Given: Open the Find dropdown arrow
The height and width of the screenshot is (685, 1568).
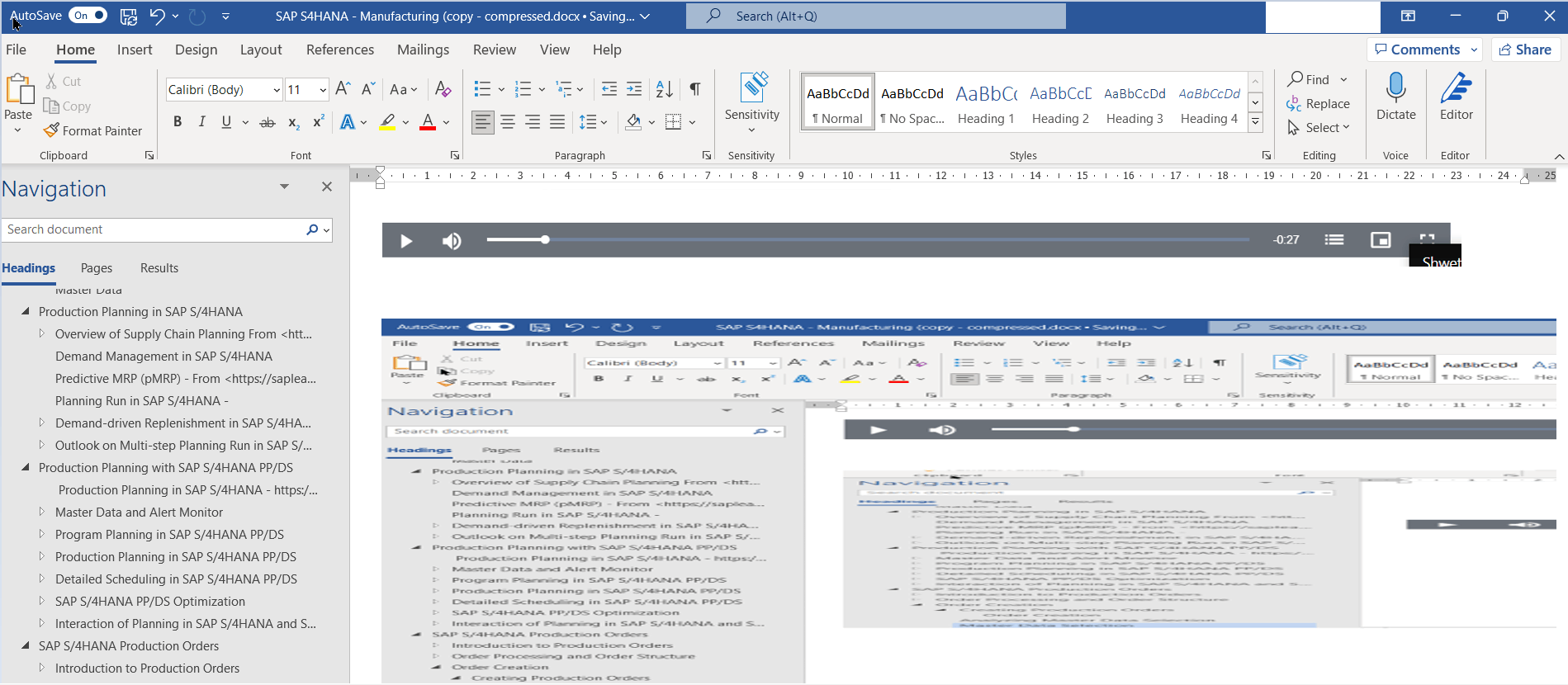Looking at the screenshot, I should point(1343,80).
